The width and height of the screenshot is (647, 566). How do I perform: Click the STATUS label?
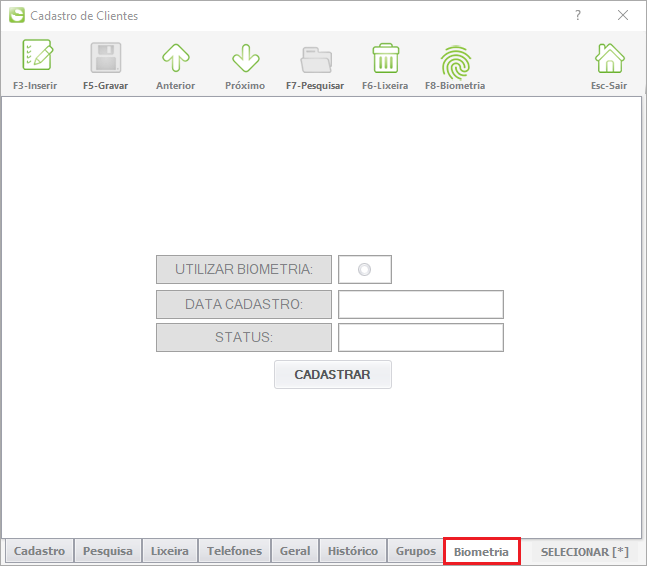(244, 337)
